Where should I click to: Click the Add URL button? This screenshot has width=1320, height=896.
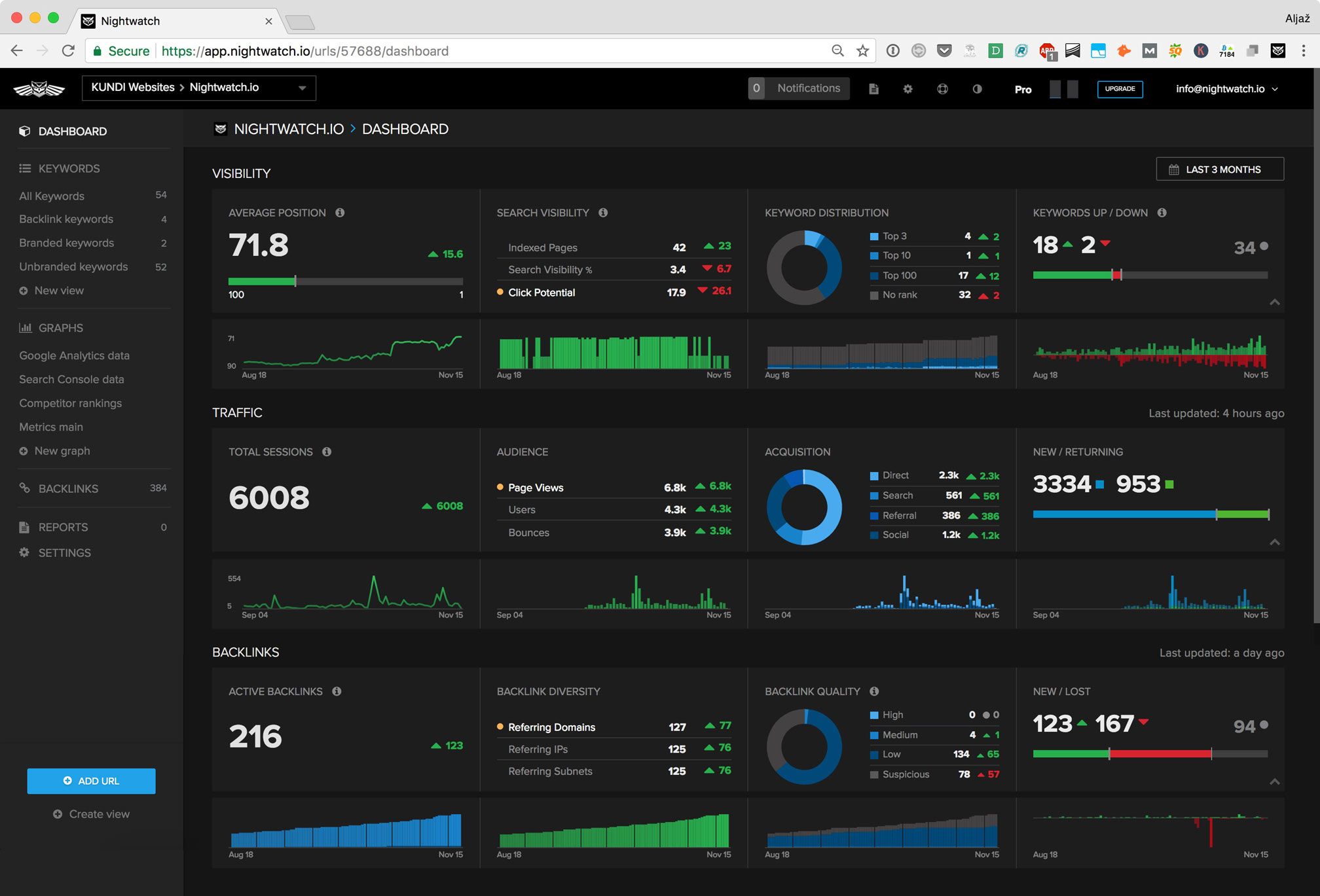pos(91,780)
